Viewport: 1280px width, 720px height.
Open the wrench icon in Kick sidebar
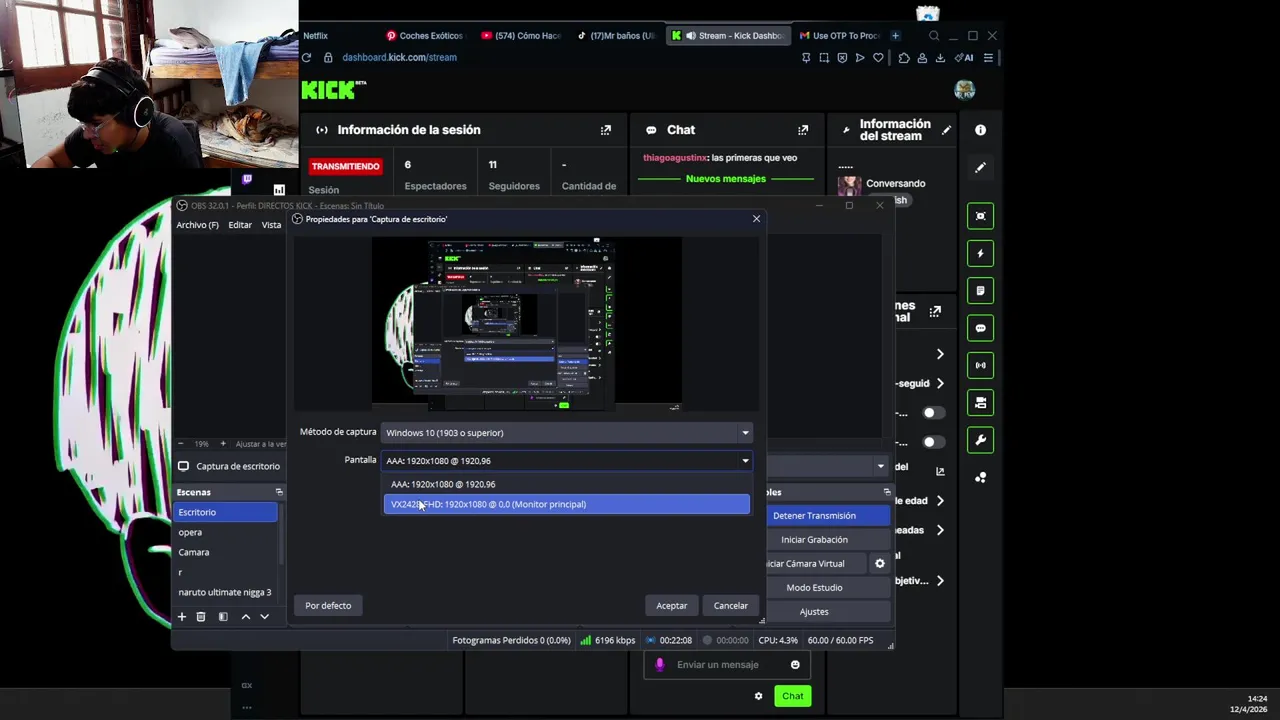(980, 440)
